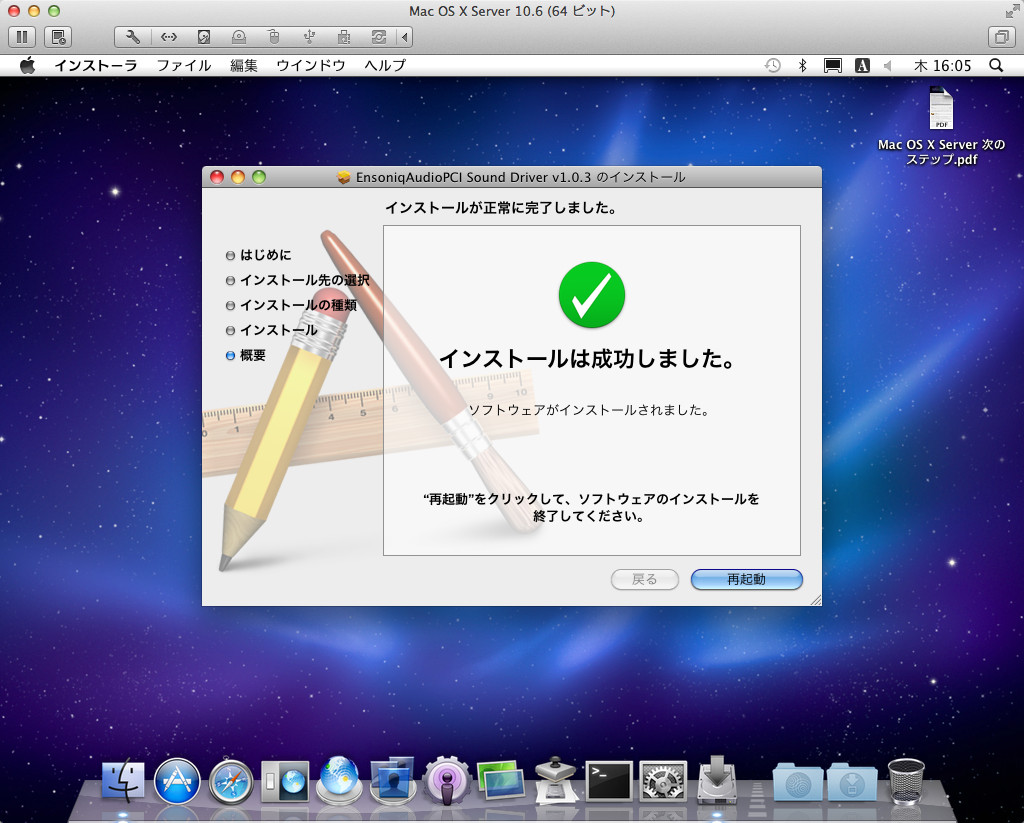Click the インストール step in sidebar

point(272,331)
